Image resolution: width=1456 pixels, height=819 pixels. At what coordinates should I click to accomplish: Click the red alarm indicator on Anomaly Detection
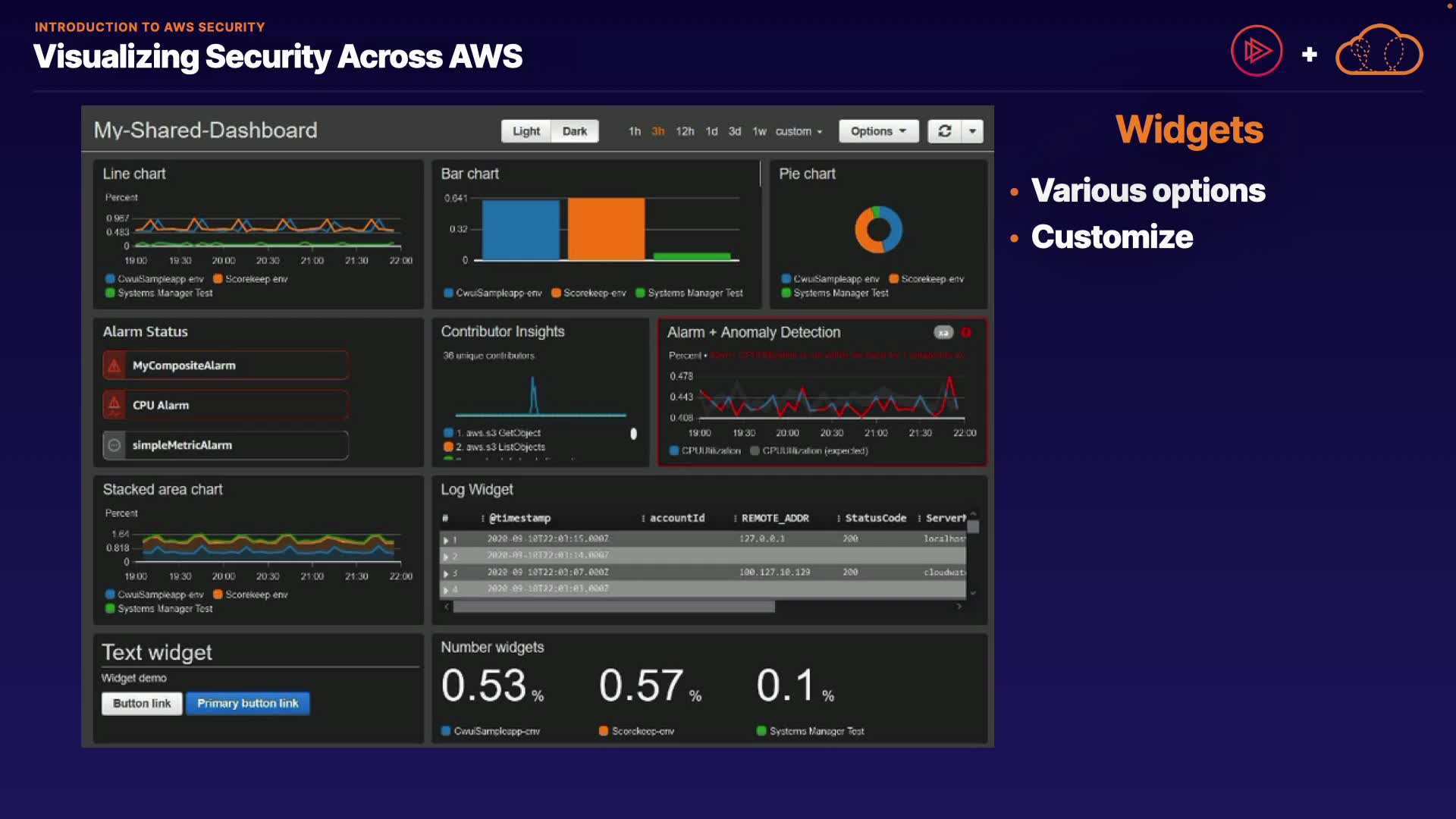pos(966,332)
